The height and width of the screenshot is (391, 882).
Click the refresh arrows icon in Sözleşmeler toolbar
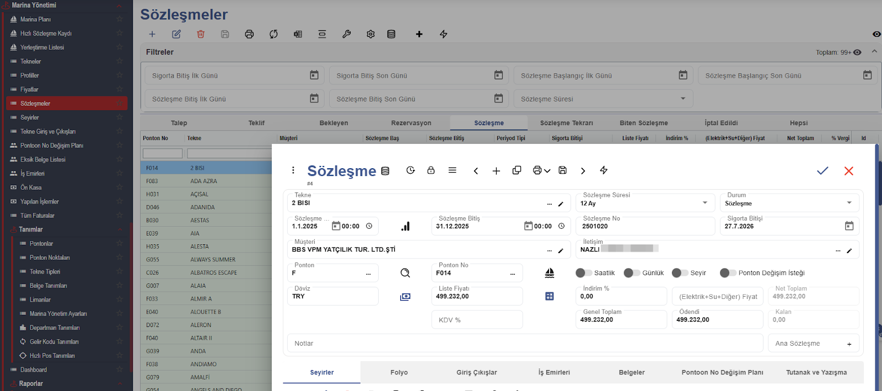[x=273, y=34]
